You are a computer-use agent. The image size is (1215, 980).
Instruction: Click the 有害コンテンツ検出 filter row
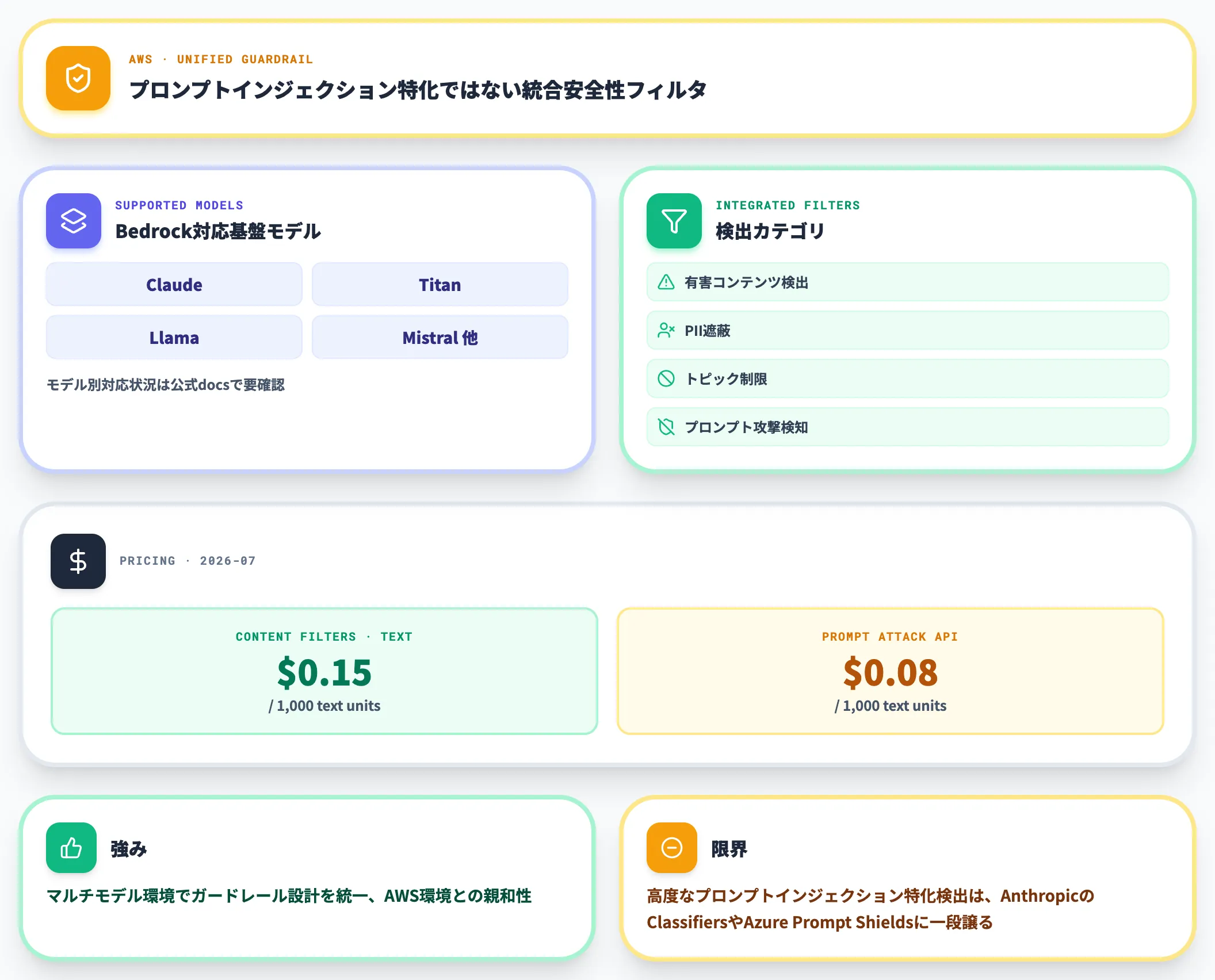(x=908, y=282)
